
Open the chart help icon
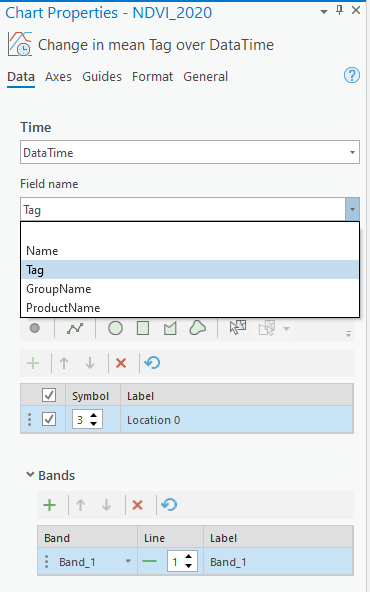(x=352, y=76)
